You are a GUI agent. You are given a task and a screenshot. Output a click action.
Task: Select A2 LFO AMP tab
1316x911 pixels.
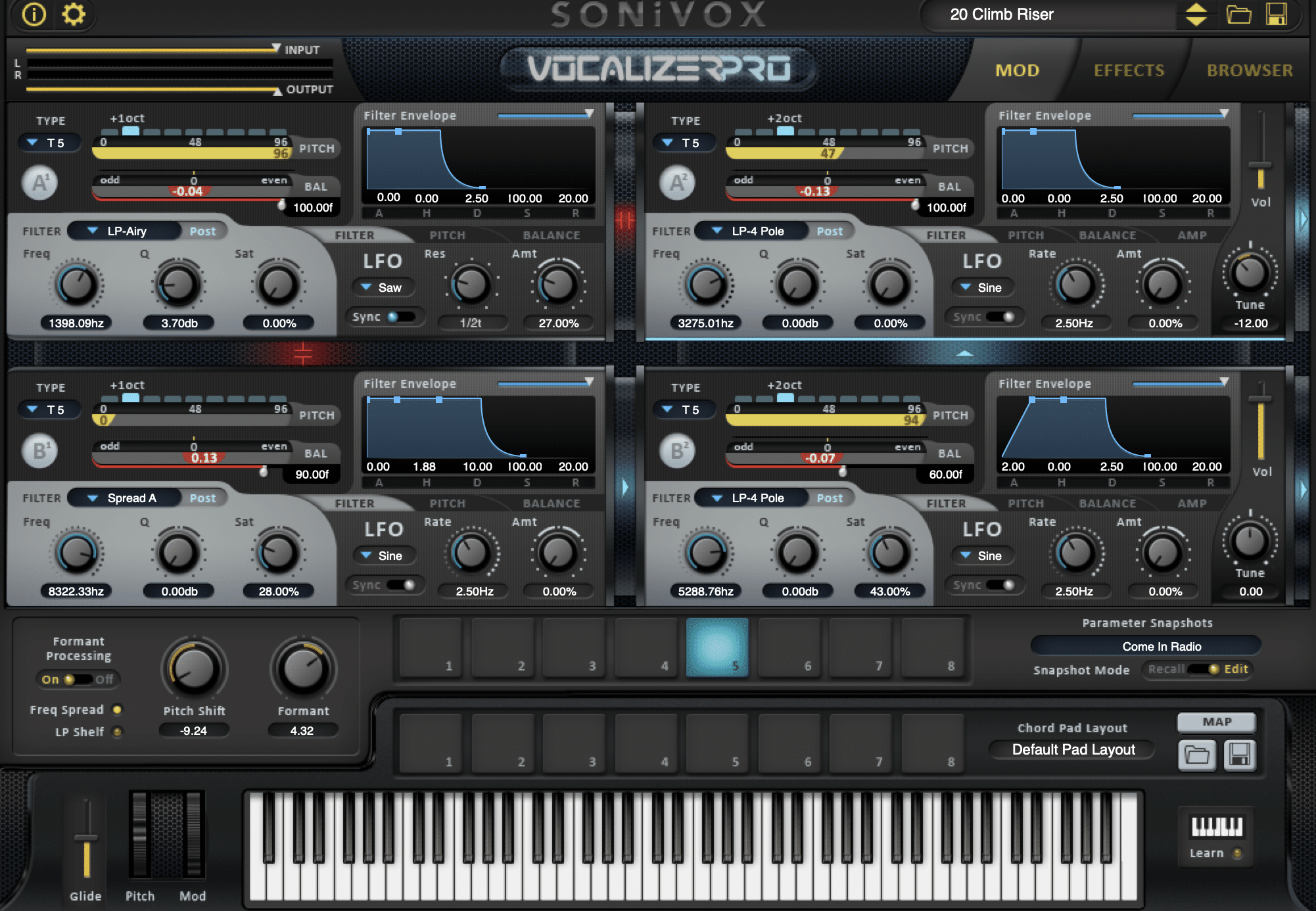tap(1192, 235)
